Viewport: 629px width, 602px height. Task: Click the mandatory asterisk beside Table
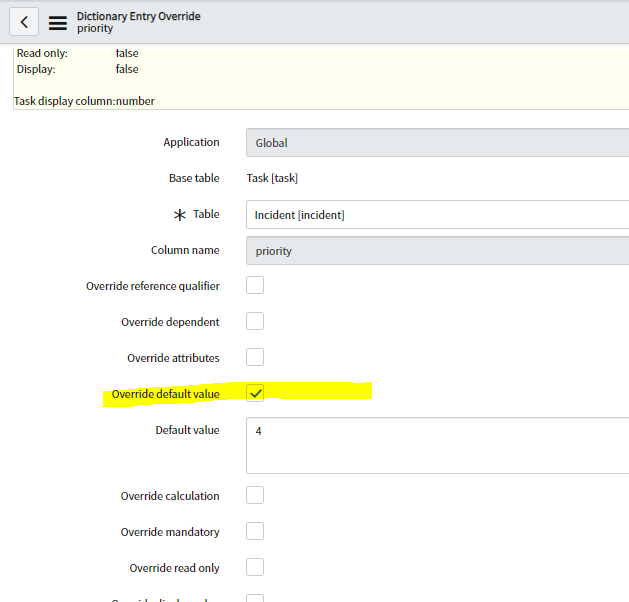point(180,215)
